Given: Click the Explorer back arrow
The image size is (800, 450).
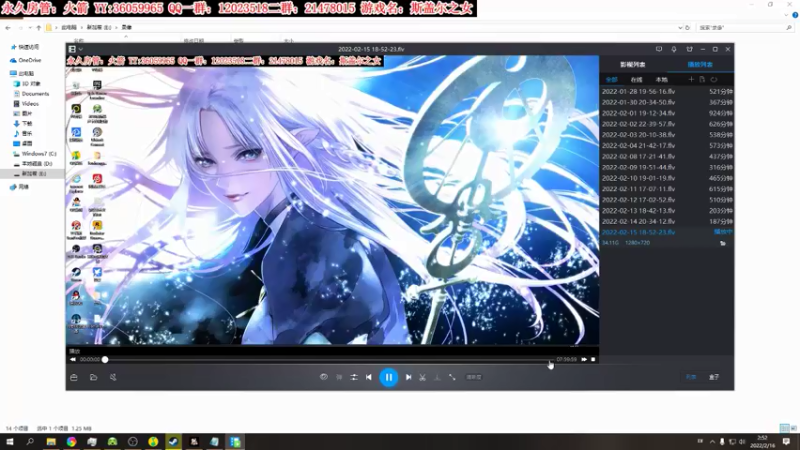Looking at the screenshot, I should coord(8,28).
